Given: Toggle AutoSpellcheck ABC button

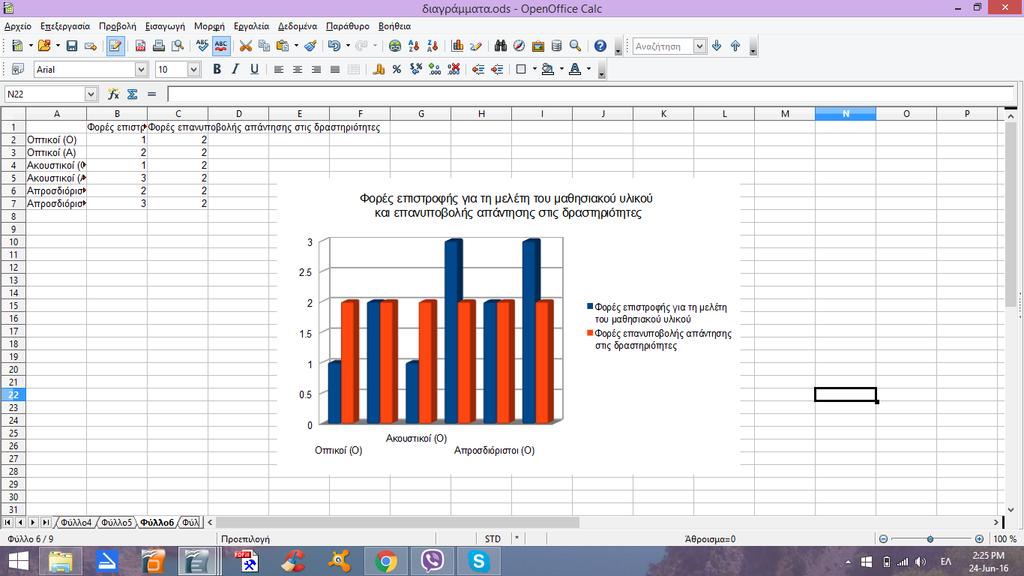Looking at the screenshot, I should click(221, 46).
